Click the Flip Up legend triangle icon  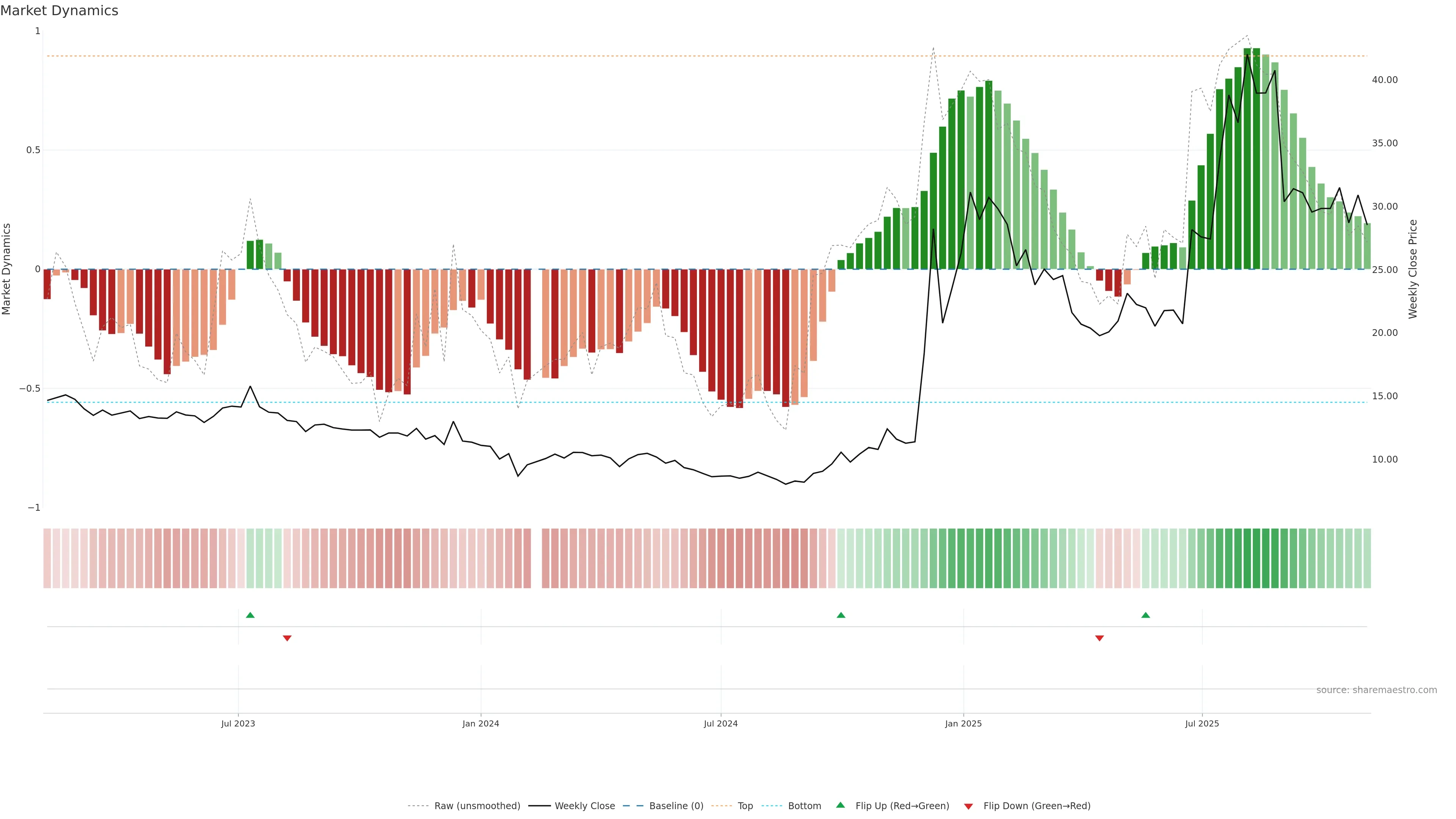841,805
